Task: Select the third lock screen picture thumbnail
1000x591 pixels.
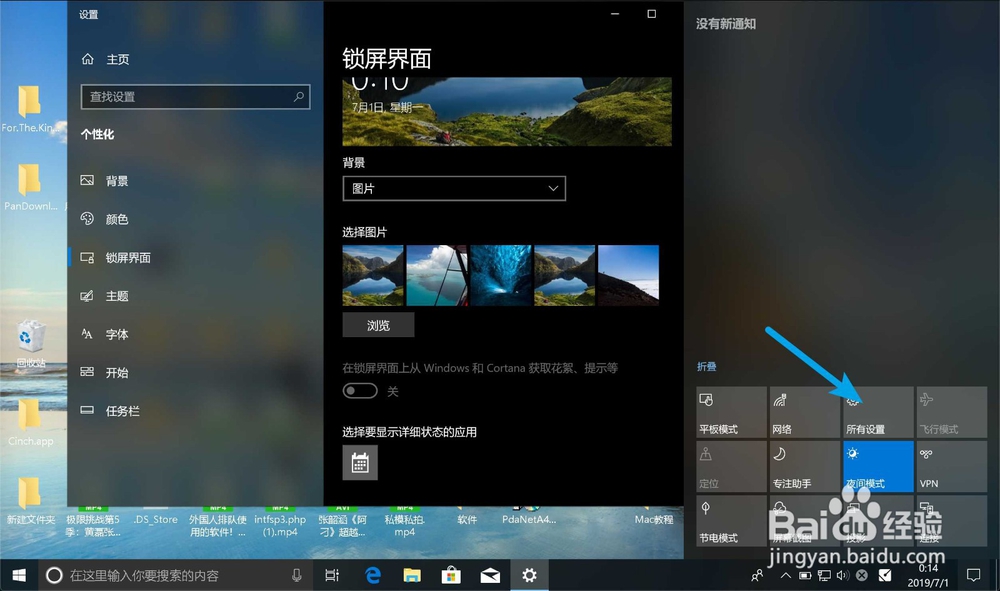Action: [501, 274]
